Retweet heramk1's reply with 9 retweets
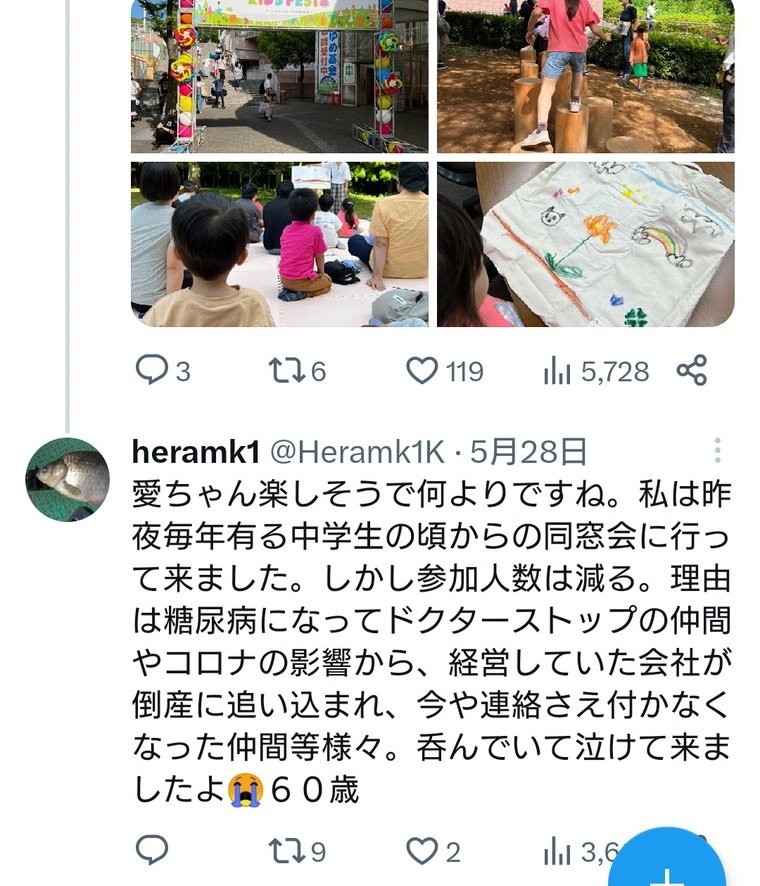Viewport: 760px width, 886px height. click(x=297, y=851)
